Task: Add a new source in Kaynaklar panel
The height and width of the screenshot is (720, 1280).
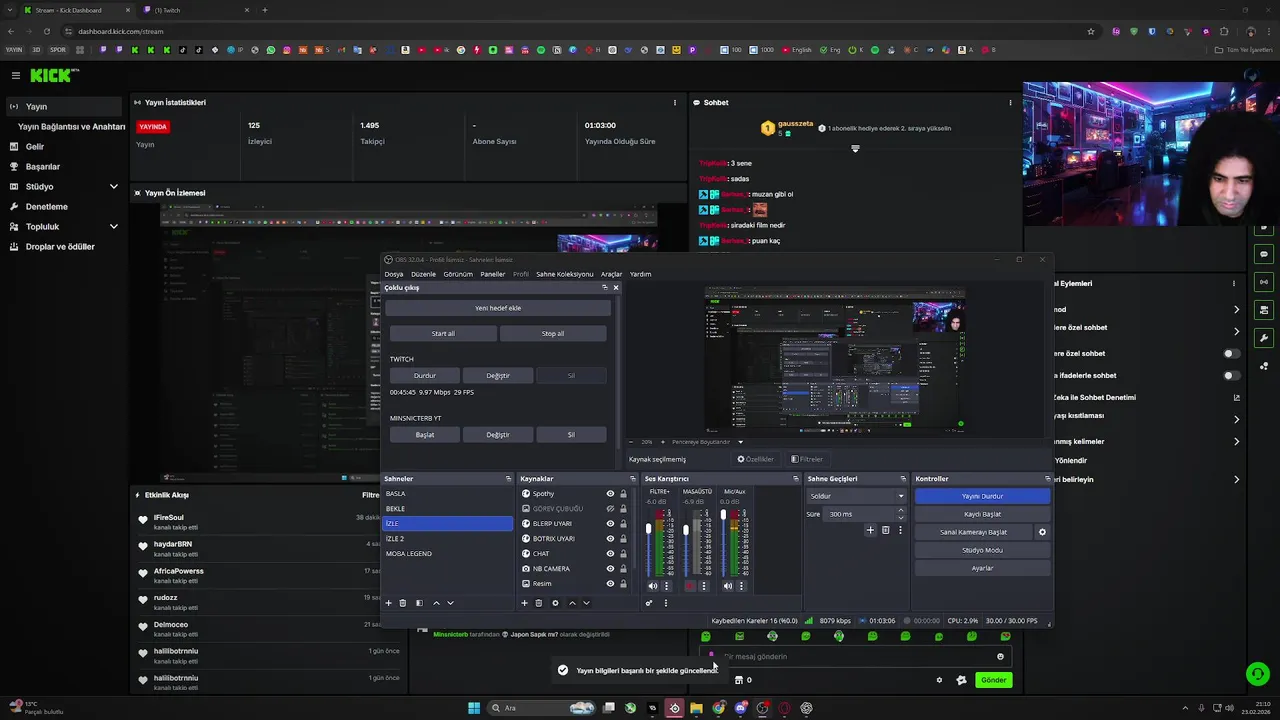Action: (524, 603)
